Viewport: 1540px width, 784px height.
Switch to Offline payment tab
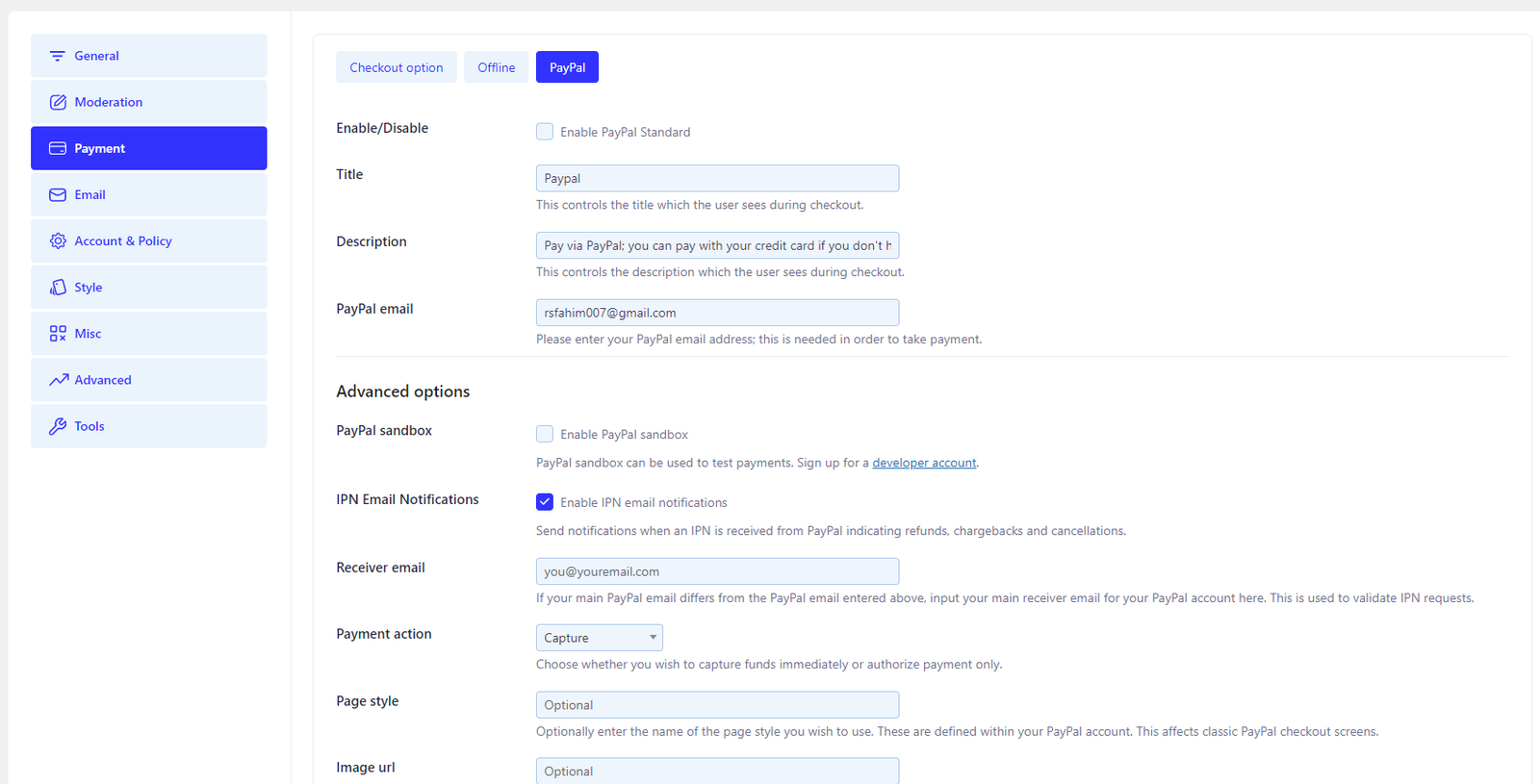[497, 67]
